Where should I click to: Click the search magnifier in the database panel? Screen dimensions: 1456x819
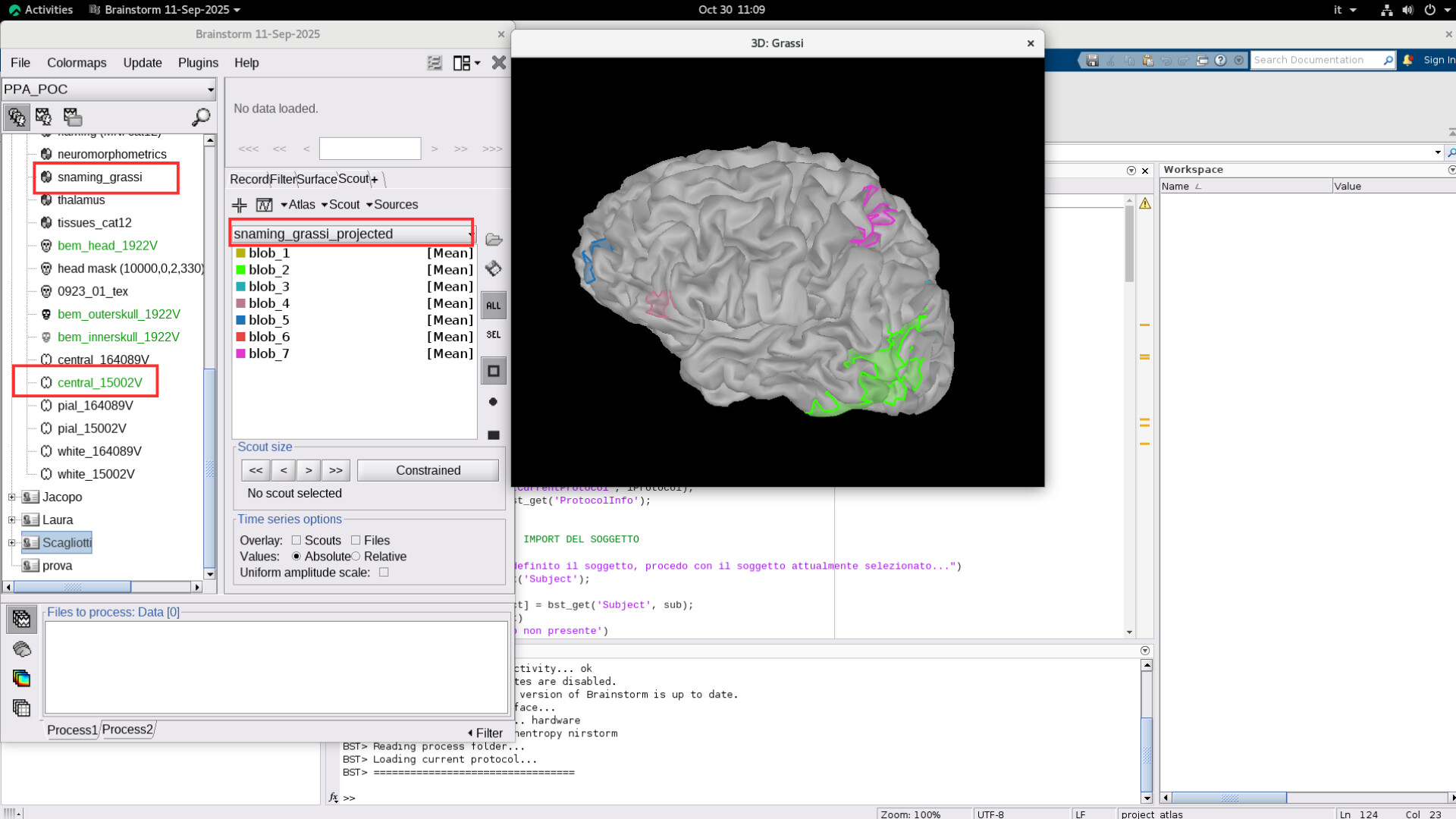(201, 117)
